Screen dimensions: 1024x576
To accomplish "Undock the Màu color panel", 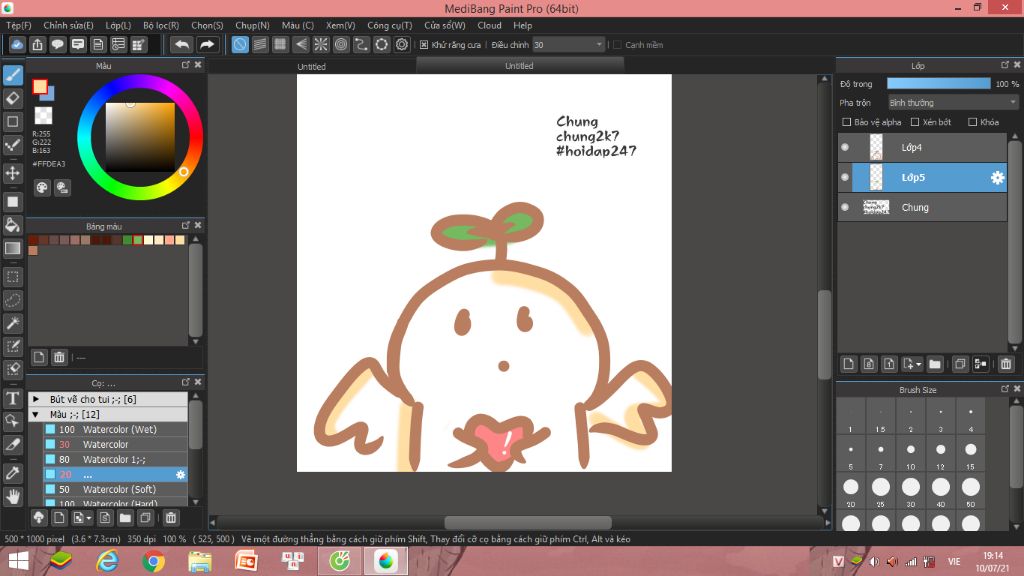I will click(x=185, y=65).
